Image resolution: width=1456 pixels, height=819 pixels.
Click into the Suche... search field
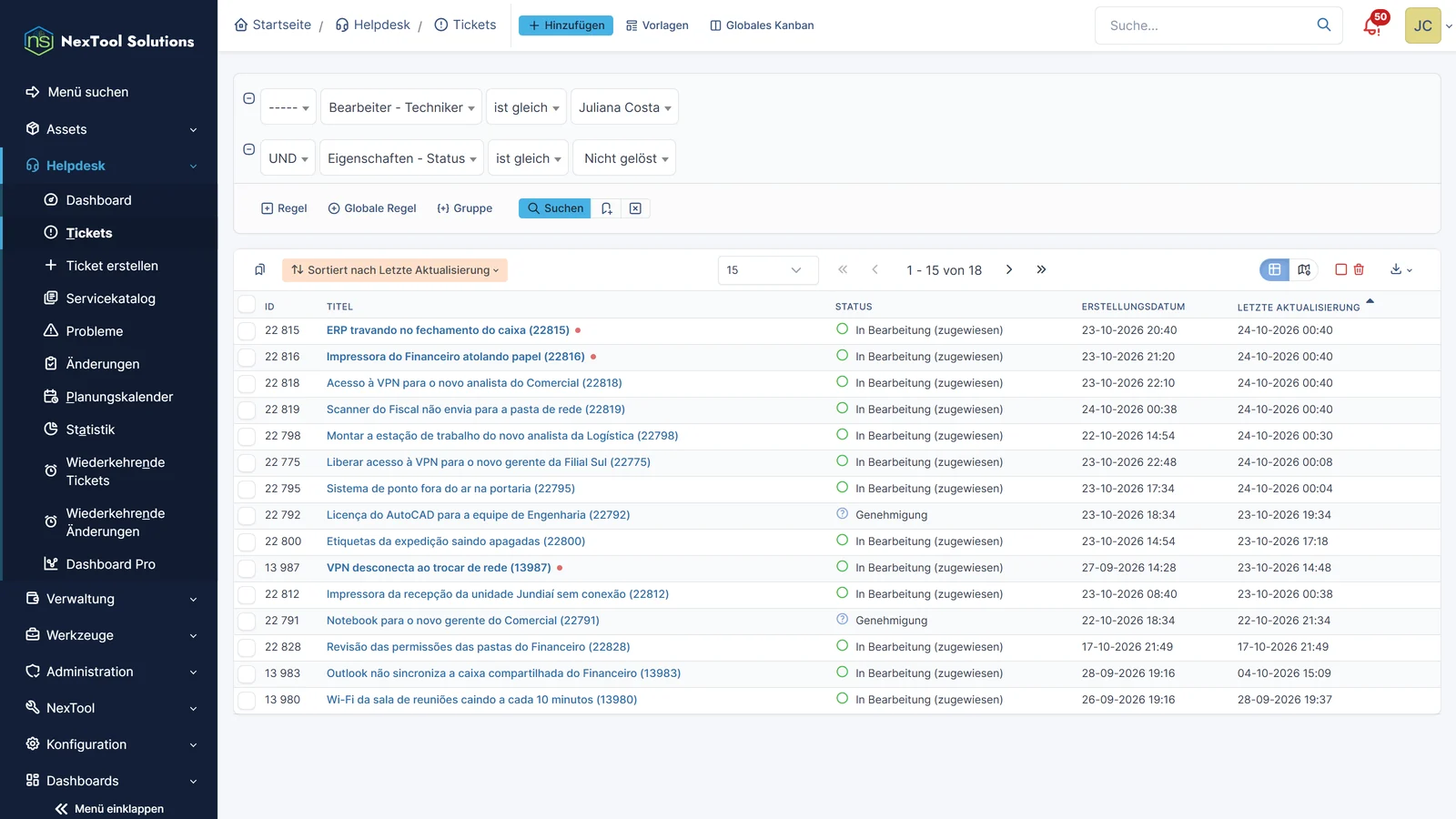click(x=1208, y=25)
